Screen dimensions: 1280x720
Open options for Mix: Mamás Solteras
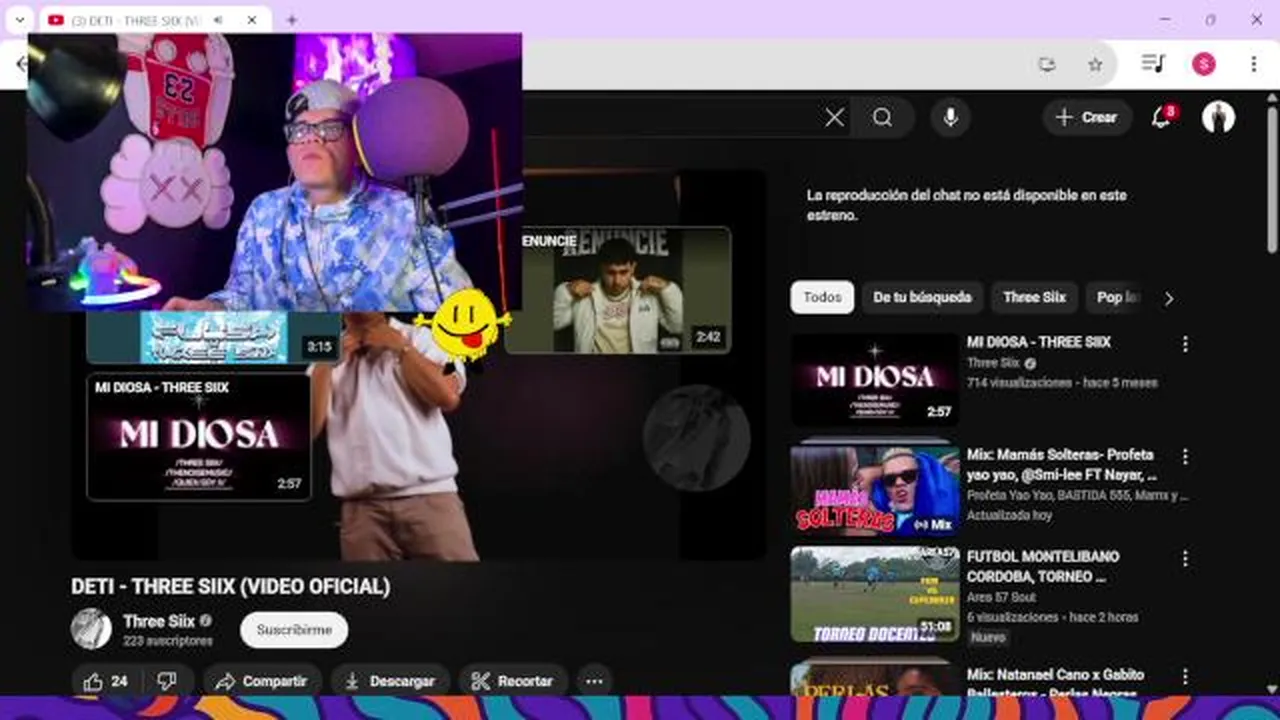tap(1185, 456)
